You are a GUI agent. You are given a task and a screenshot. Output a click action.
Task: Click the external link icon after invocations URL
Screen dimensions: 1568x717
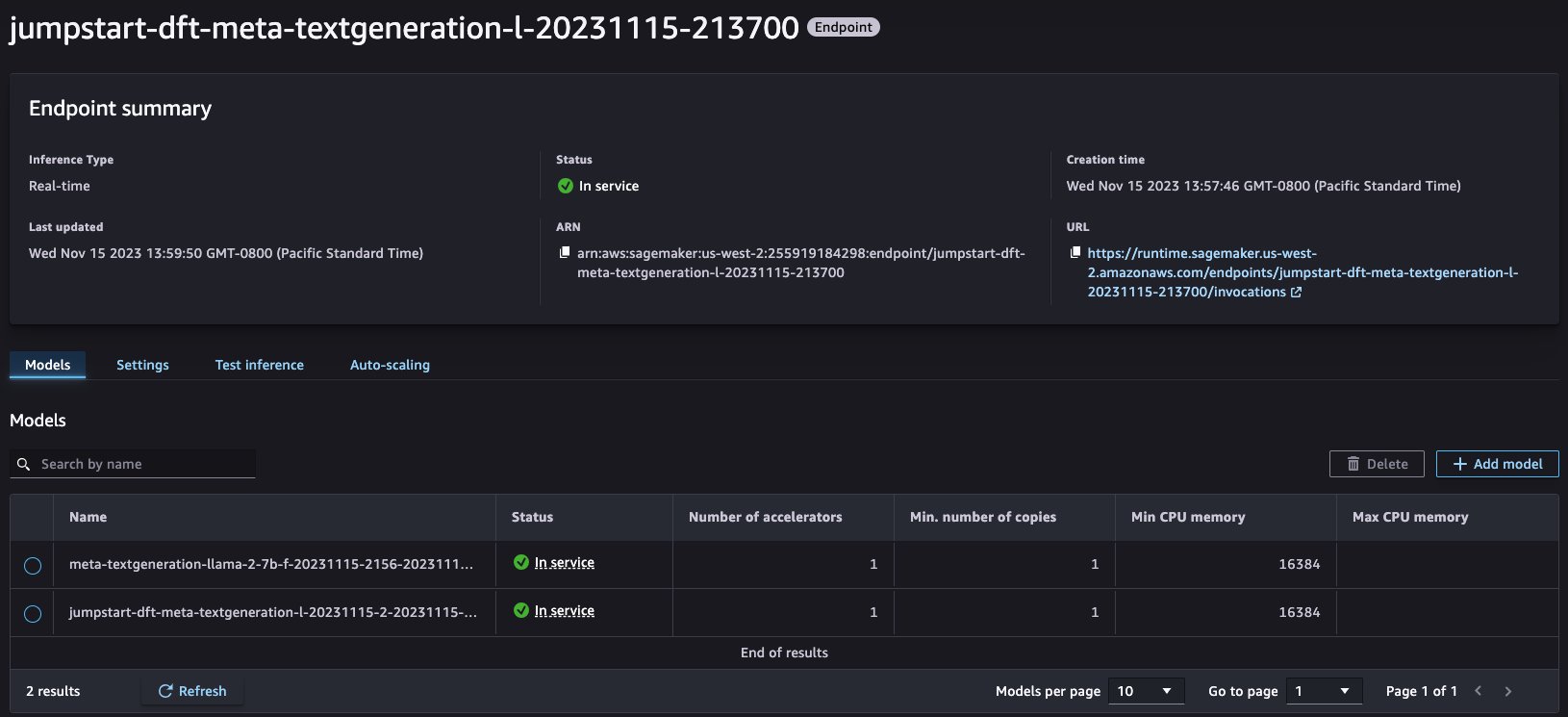pos(1296,293)
